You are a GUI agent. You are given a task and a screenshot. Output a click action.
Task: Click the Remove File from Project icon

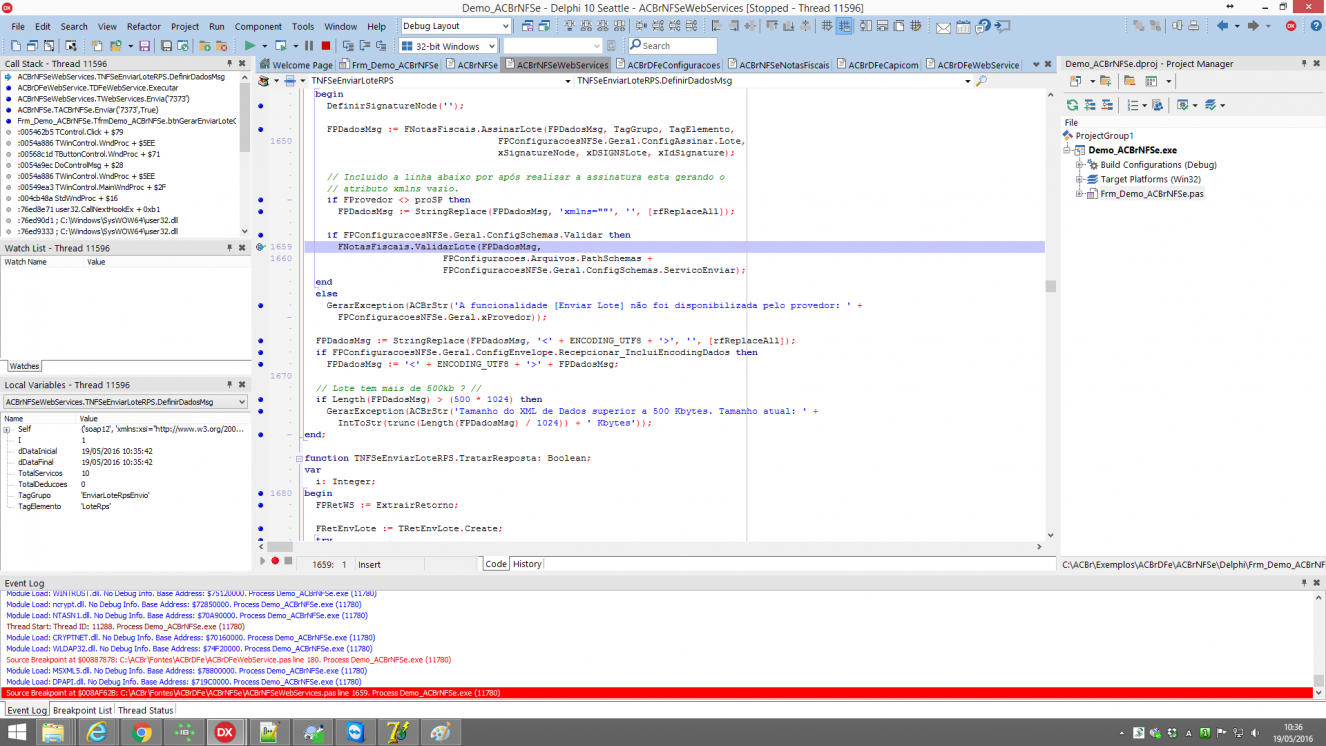(x=221, y=46)
